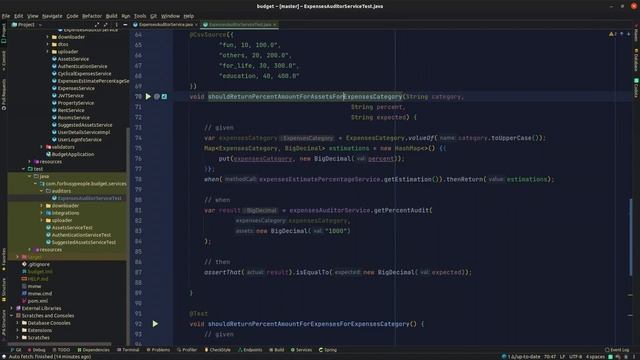The image size is (640, 360).
Task: Click the 70:47 cursor position indicator
Action: tap(550, 357)
